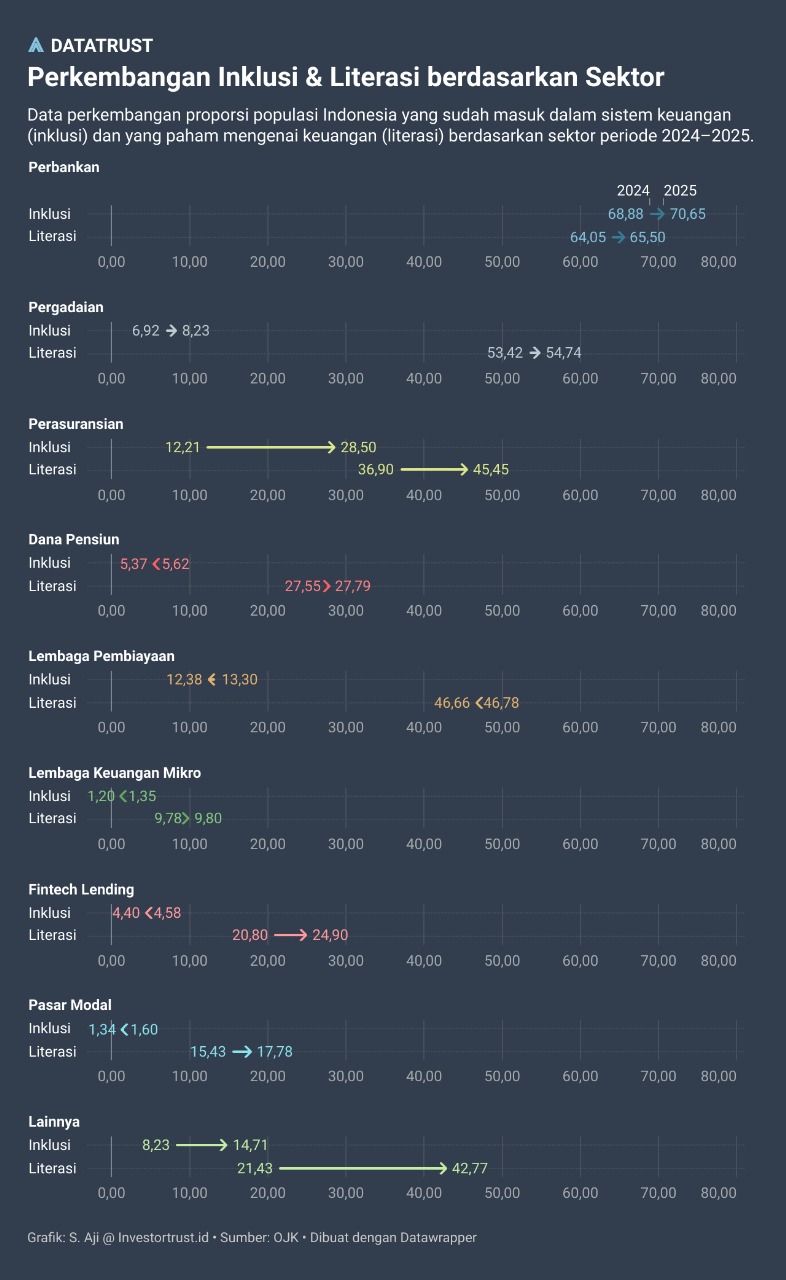Click the long Perasuransian Inklusi arrow

click(270, 447)
